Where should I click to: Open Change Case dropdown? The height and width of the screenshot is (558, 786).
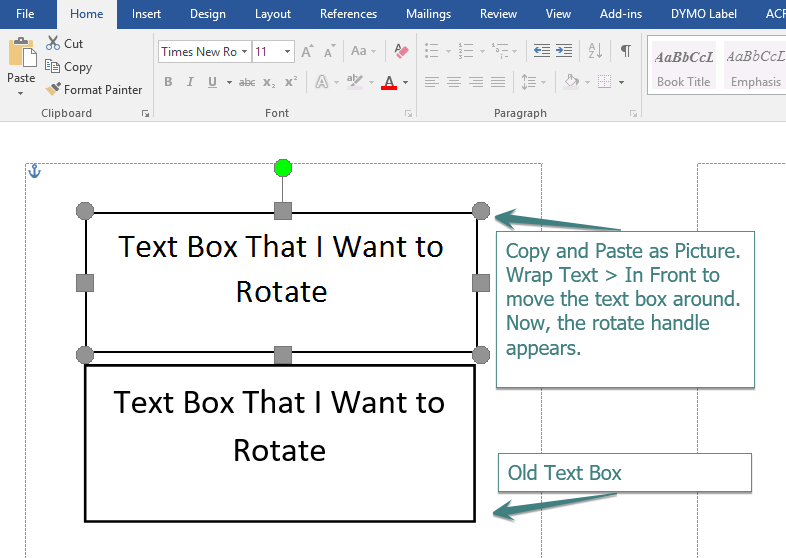[363, 51]
